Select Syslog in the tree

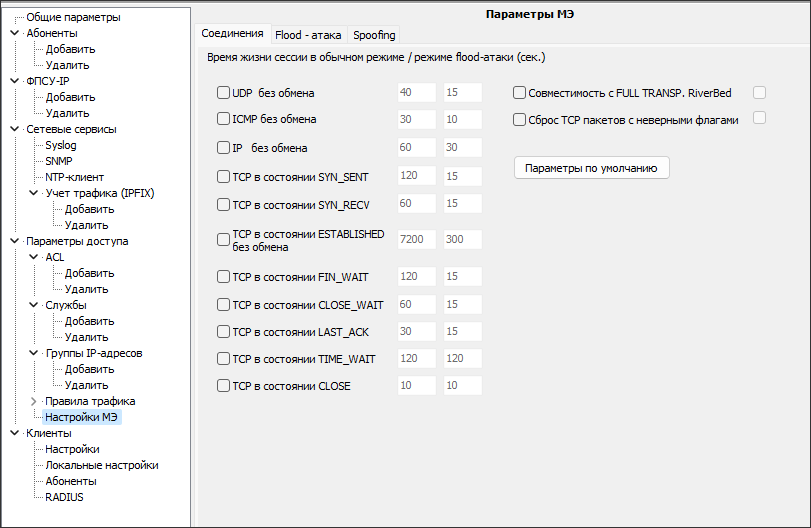coord(60,145)
